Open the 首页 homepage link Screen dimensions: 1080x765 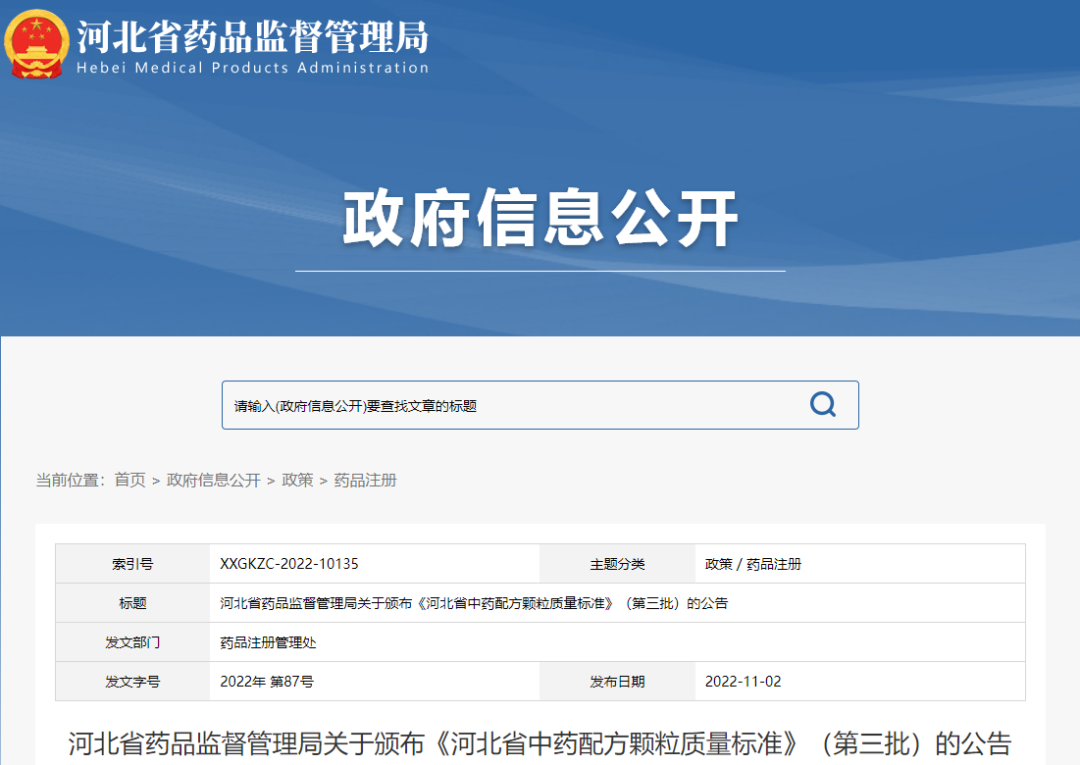pyautogui.click(x=129, y=480)
